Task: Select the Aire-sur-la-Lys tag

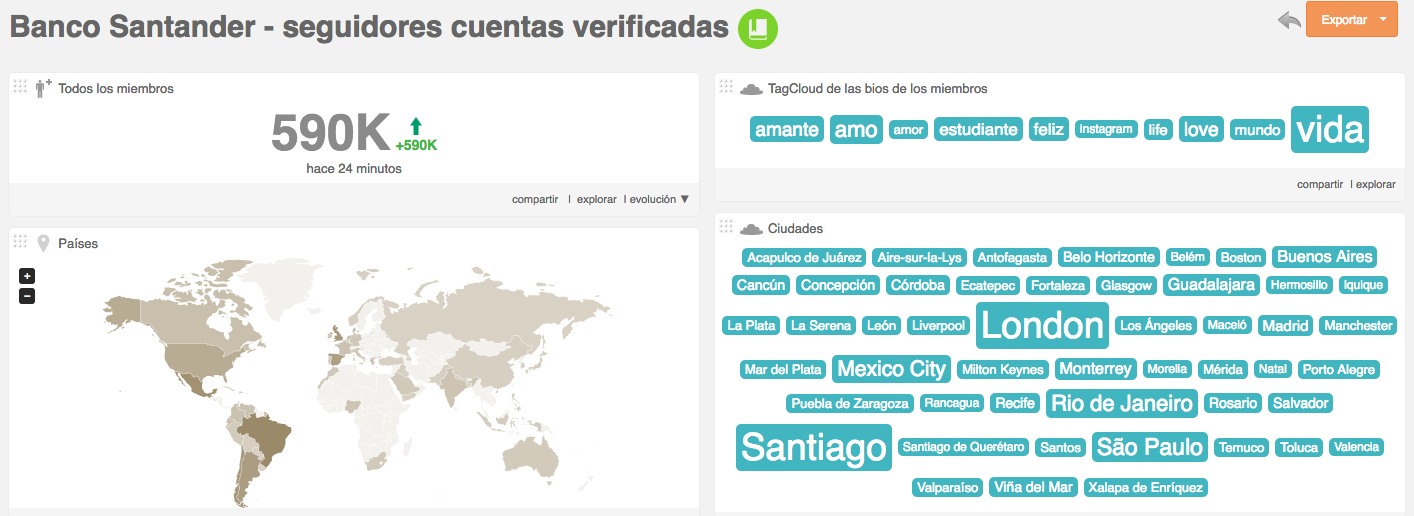Action: tap(918, 258)
